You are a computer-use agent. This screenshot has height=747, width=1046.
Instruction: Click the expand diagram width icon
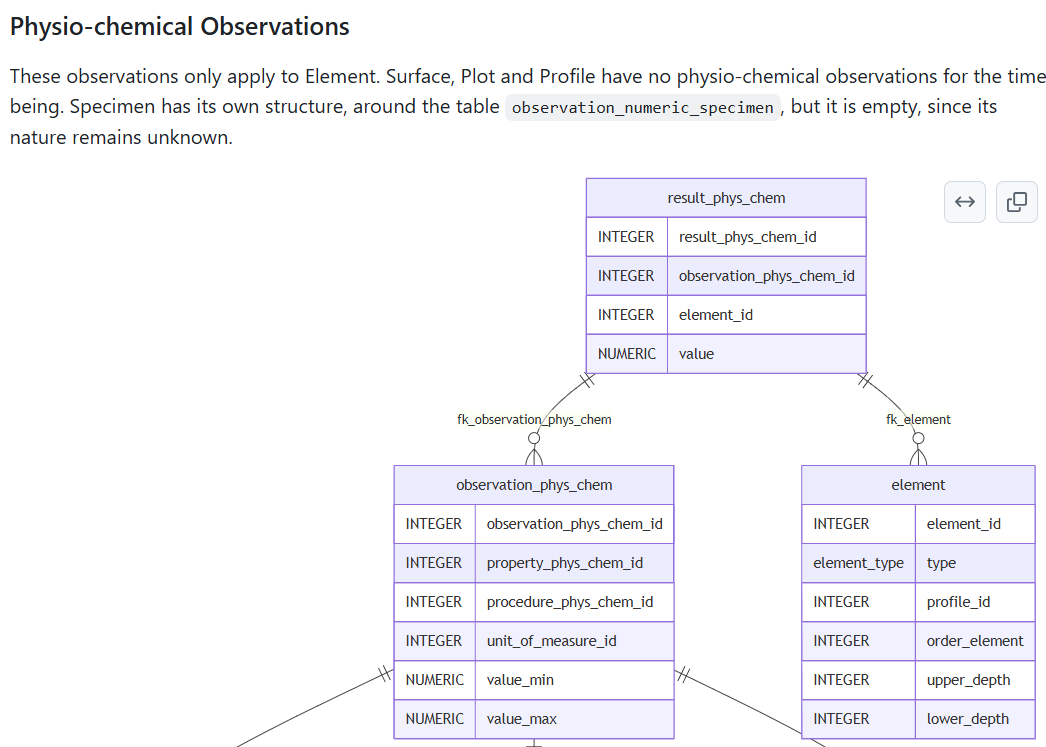pyautogui.click(x=965, y=202)
